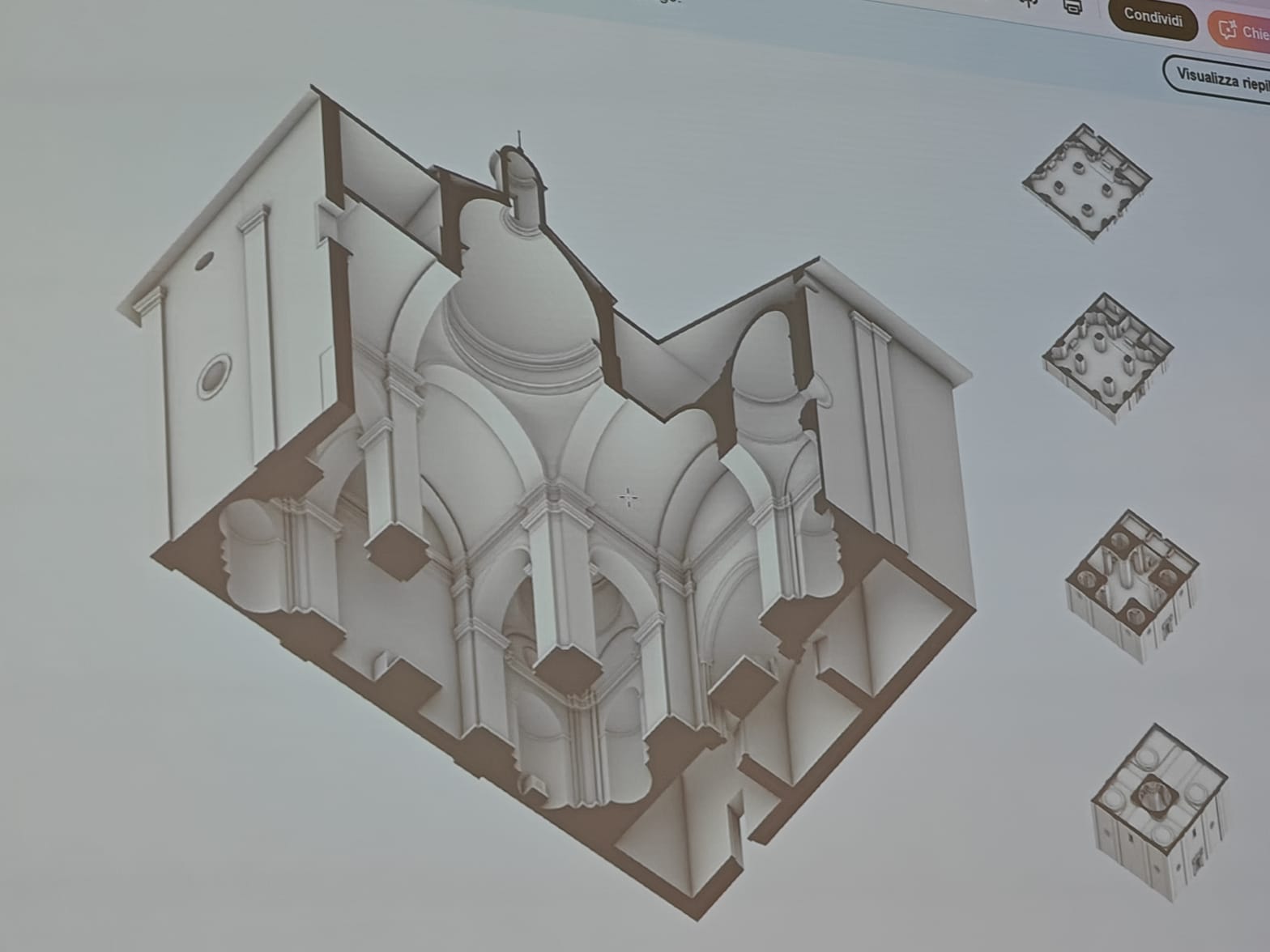
Task: Select the second thumbnail with the low wall section
Action: click(1108, 355)
